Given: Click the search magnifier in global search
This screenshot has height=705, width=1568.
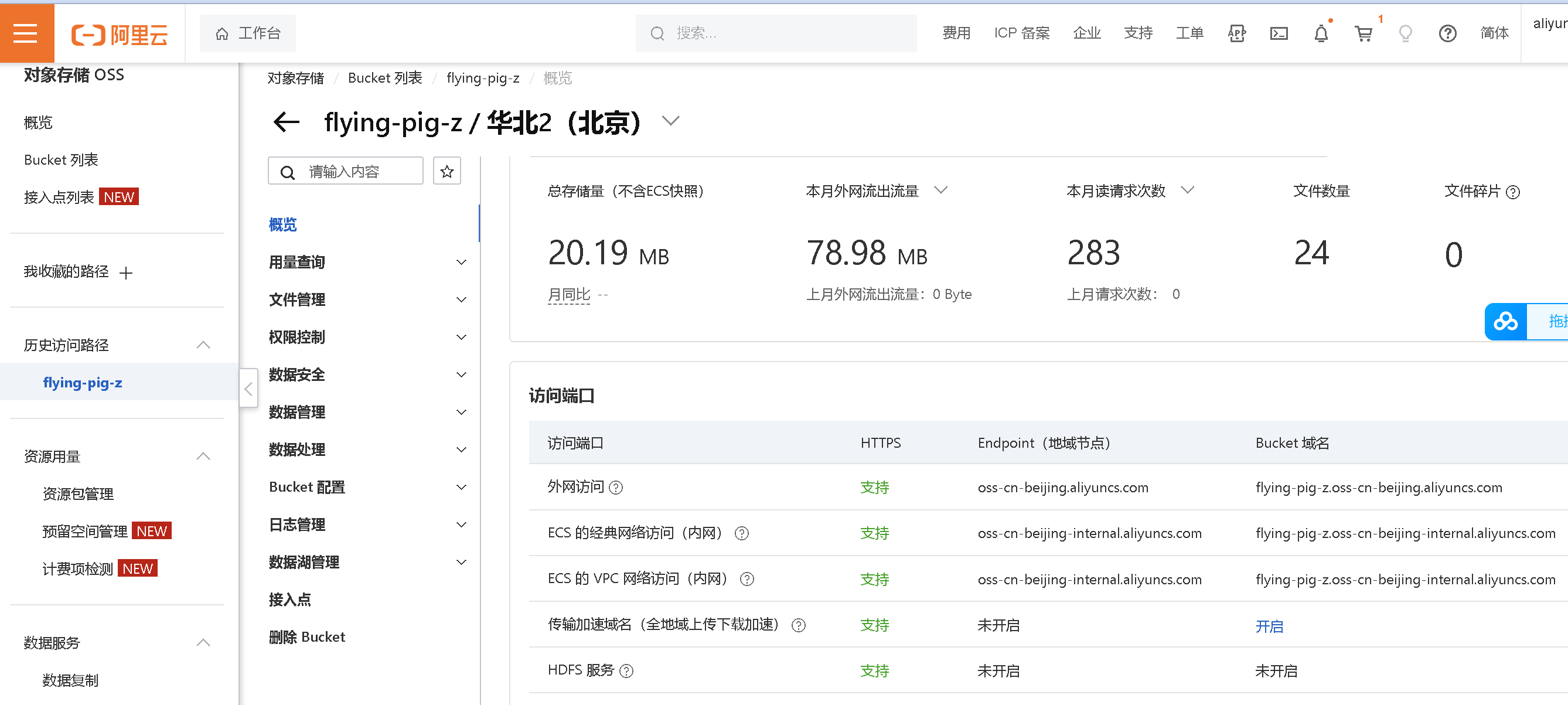Looking at the screenshot, I should click(657, 33).
